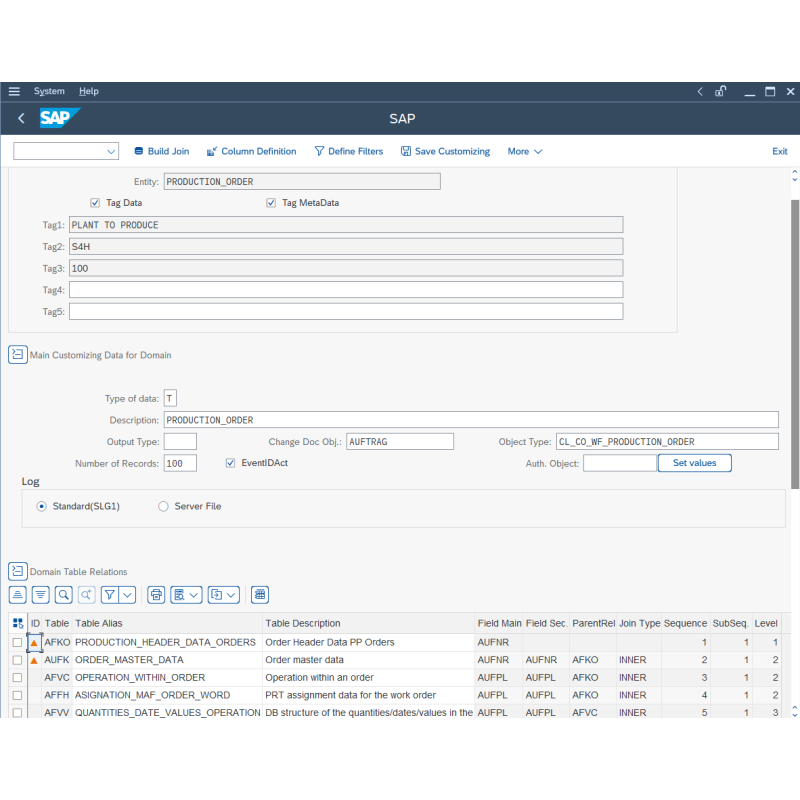The height and width of the screenshot is (800, 800).
Task: Click the scroll up arrow at top right
Action: pos(794,172)
